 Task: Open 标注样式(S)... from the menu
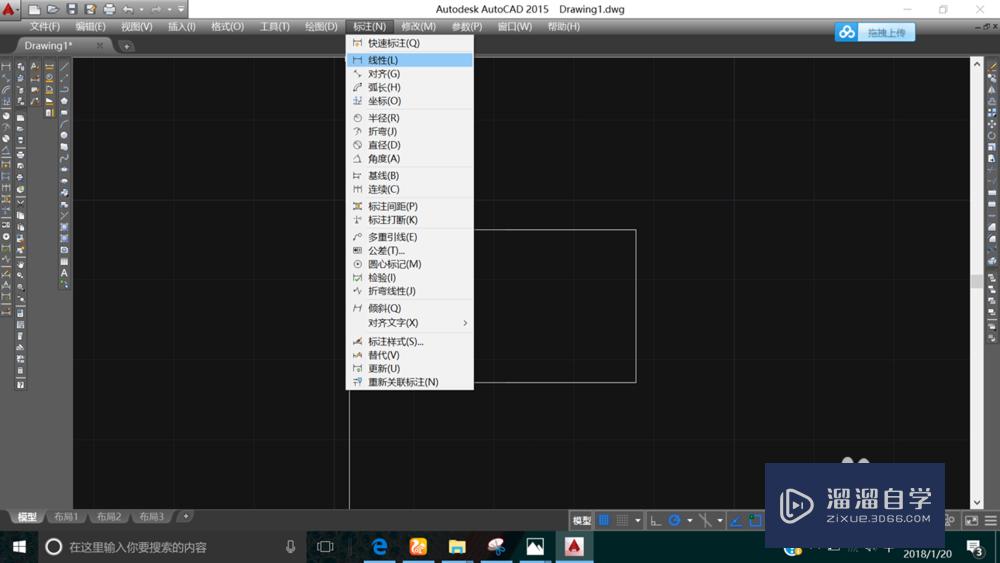pyautogui.click(x=409, y=341)
